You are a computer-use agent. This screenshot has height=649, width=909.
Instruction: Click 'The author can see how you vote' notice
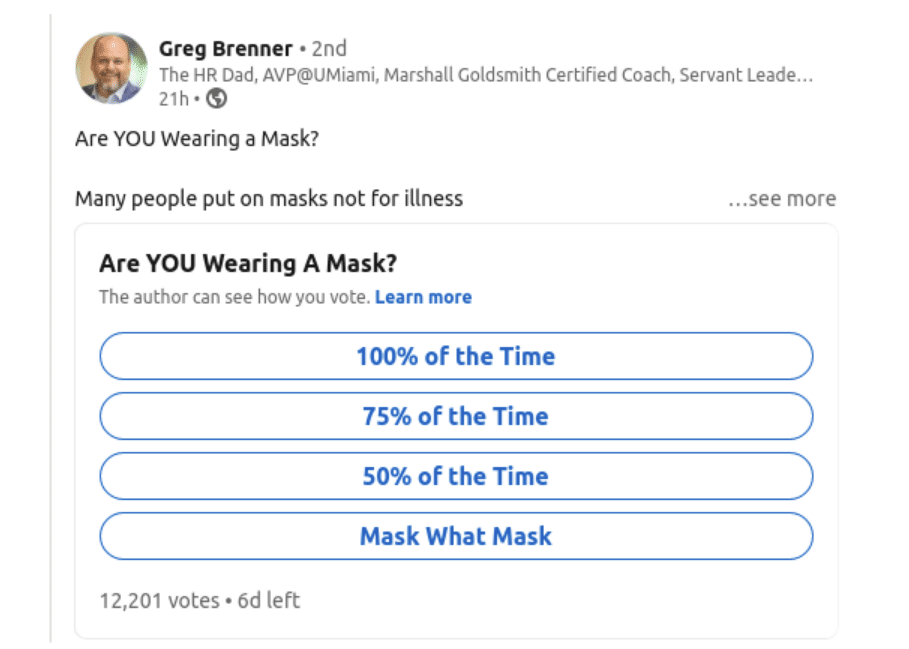tap(235, 297)
